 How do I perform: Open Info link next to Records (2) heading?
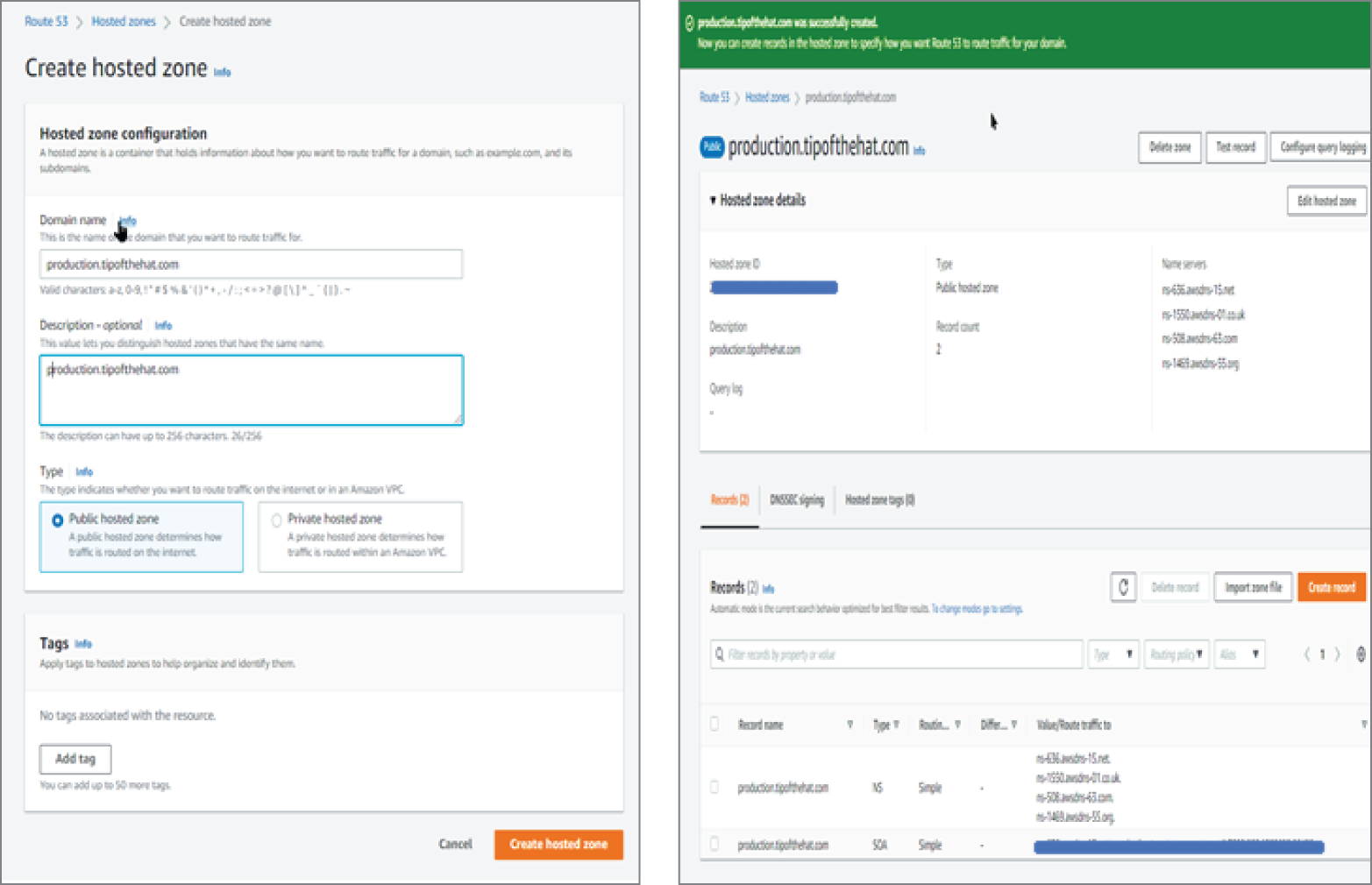click(768, 589)
